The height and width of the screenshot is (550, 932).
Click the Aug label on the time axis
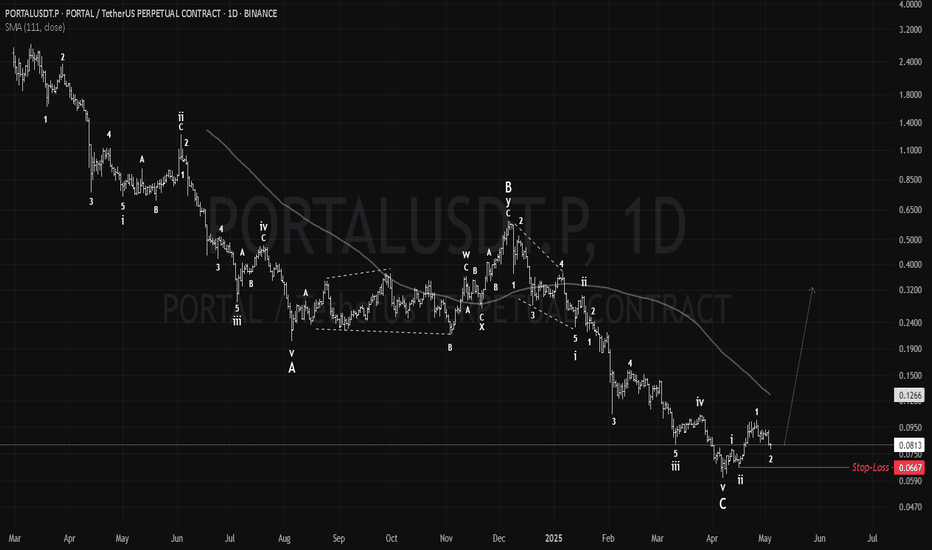(x=284, y=539)
